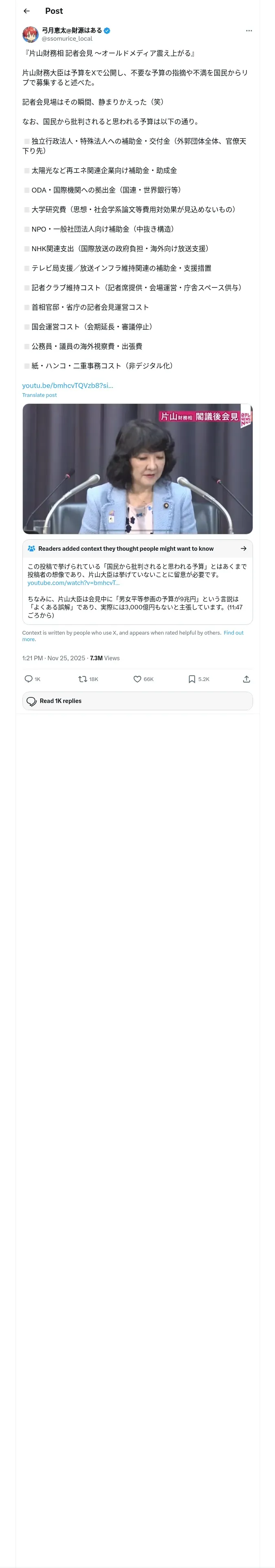The height and width of the screenshot is (1568, 275).
Task: Play the 片山財務相 press conference video thumbnail
Action: tap(137, 469)
